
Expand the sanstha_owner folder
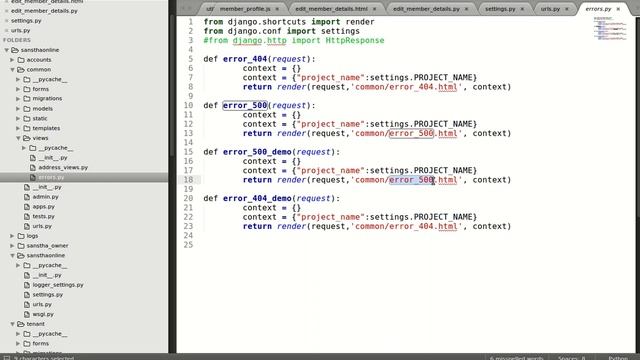tap(12, 246)
